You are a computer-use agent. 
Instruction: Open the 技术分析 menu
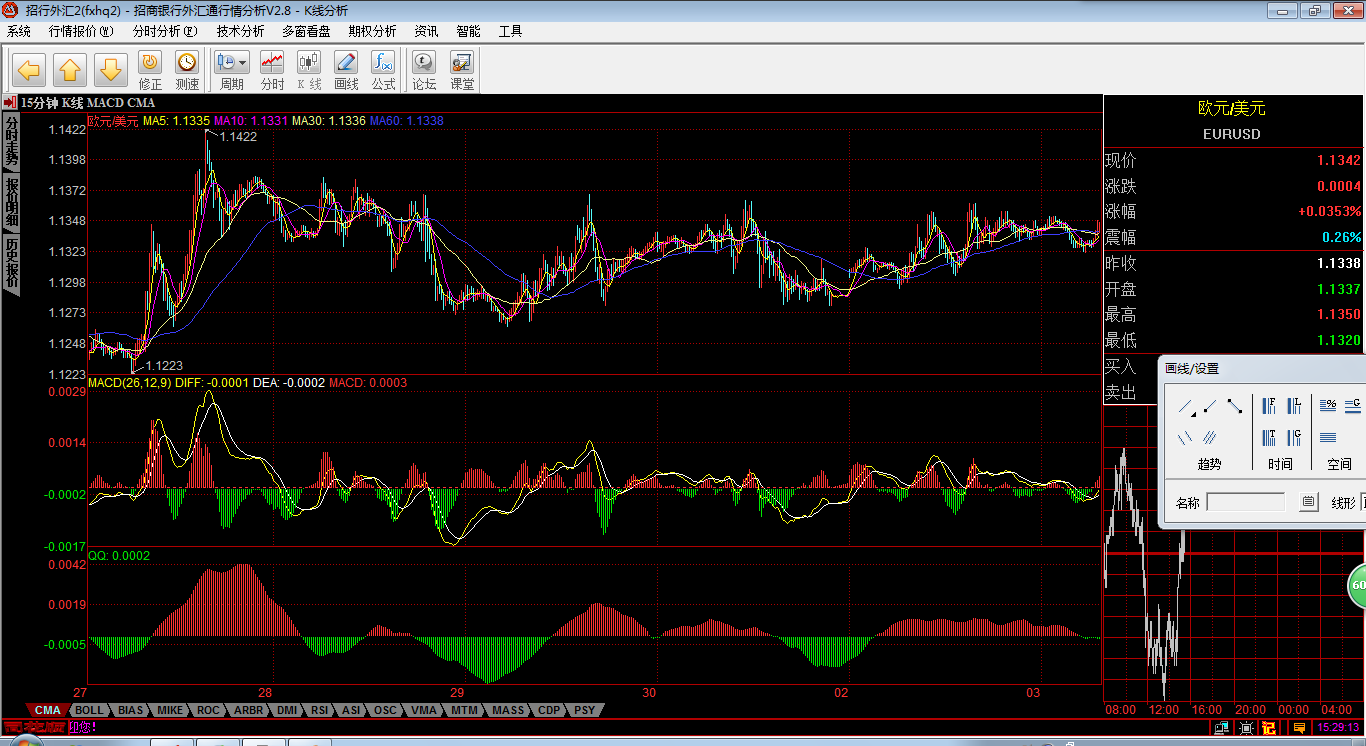tap(240, 31)
